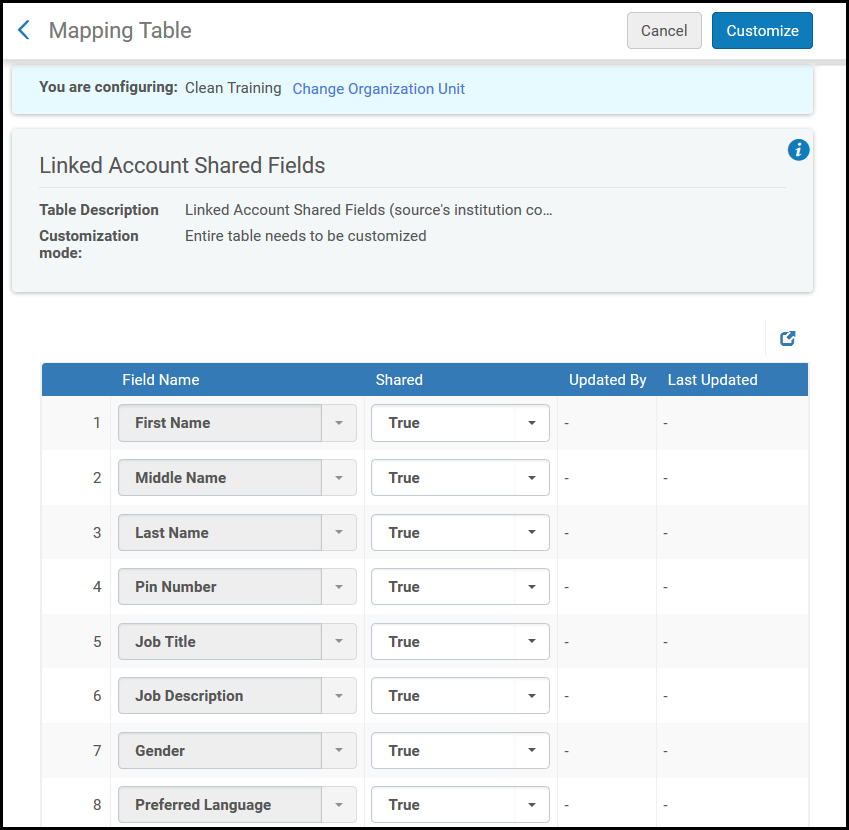Open Shared dropdown for Job Description row
Image resolution: width=849 pixels, height=830 pixels.
pyautogui.click(x=460, y=696)
